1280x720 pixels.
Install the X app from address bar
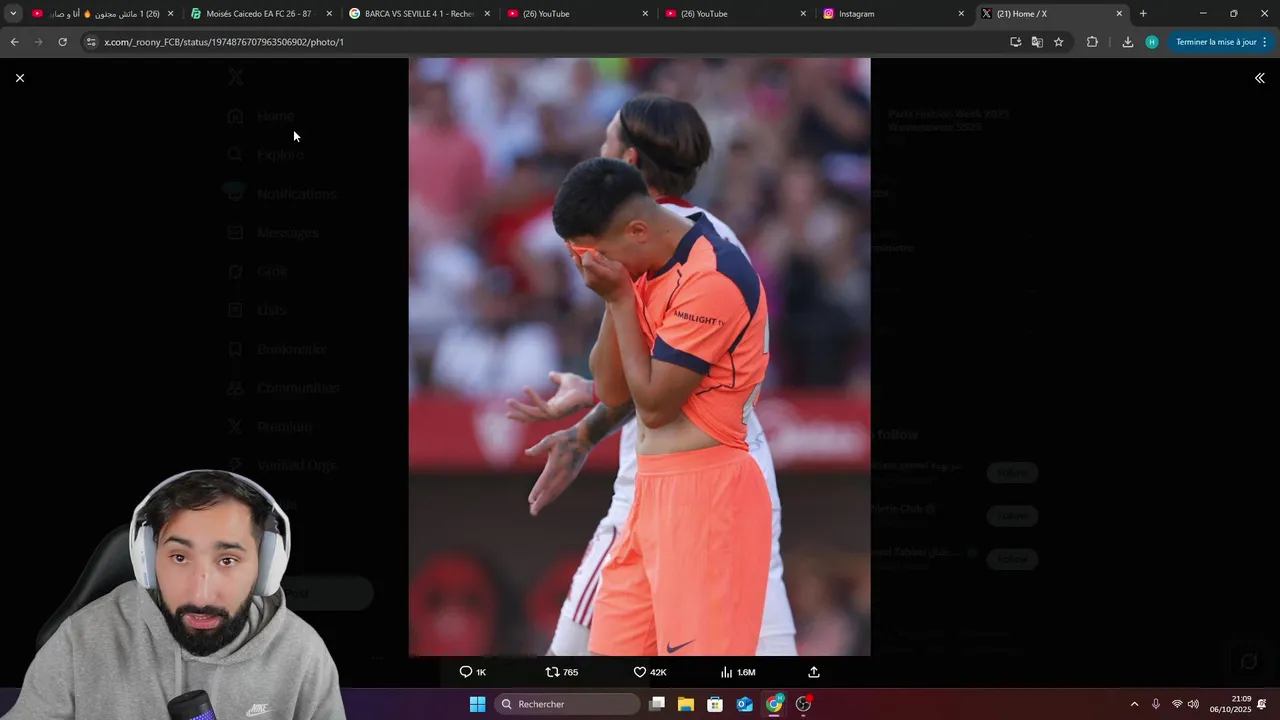[x=1015, y=42]
